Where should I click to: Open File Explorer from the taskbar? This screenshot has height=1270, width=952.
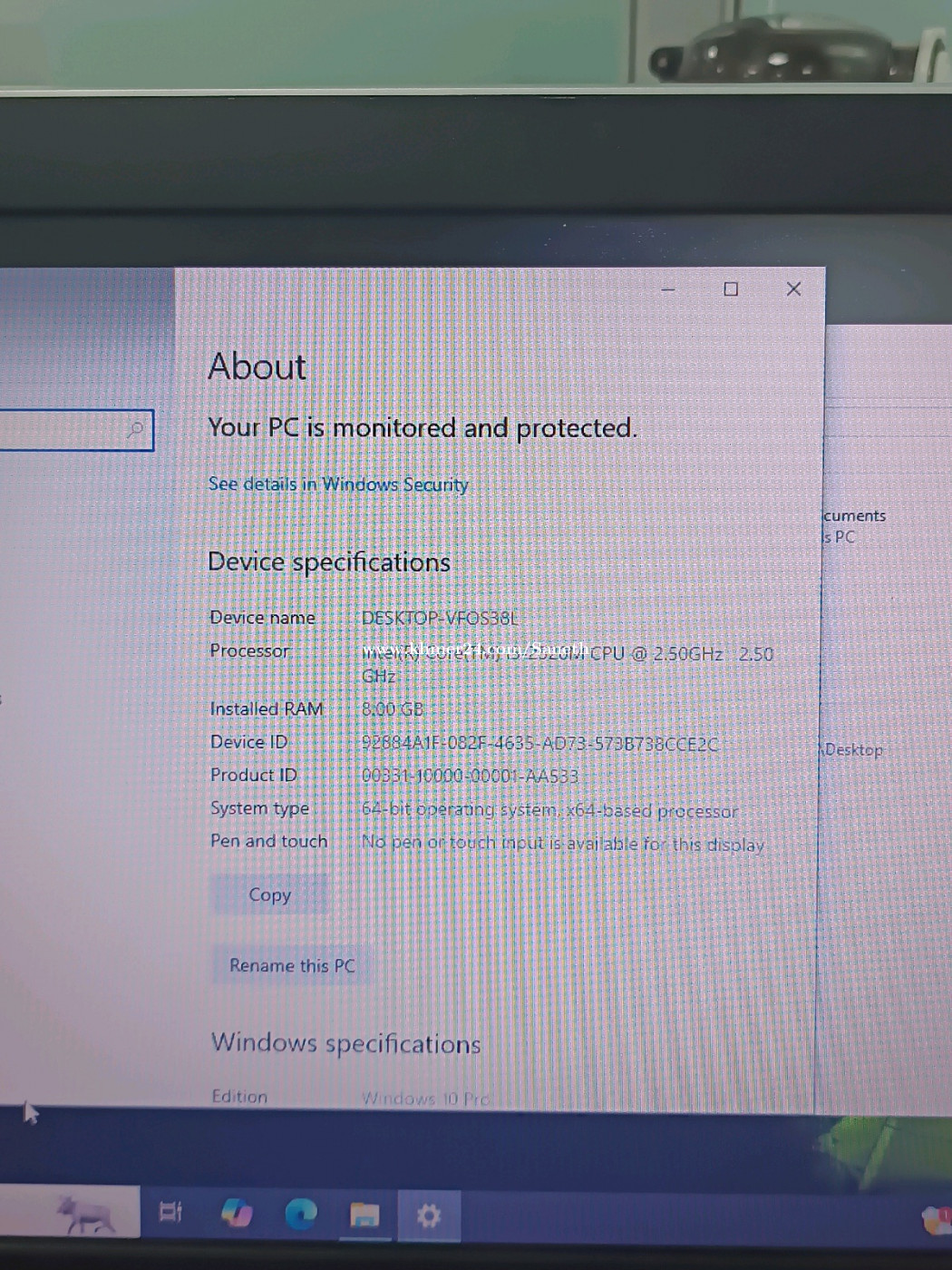pos(364,1215)
